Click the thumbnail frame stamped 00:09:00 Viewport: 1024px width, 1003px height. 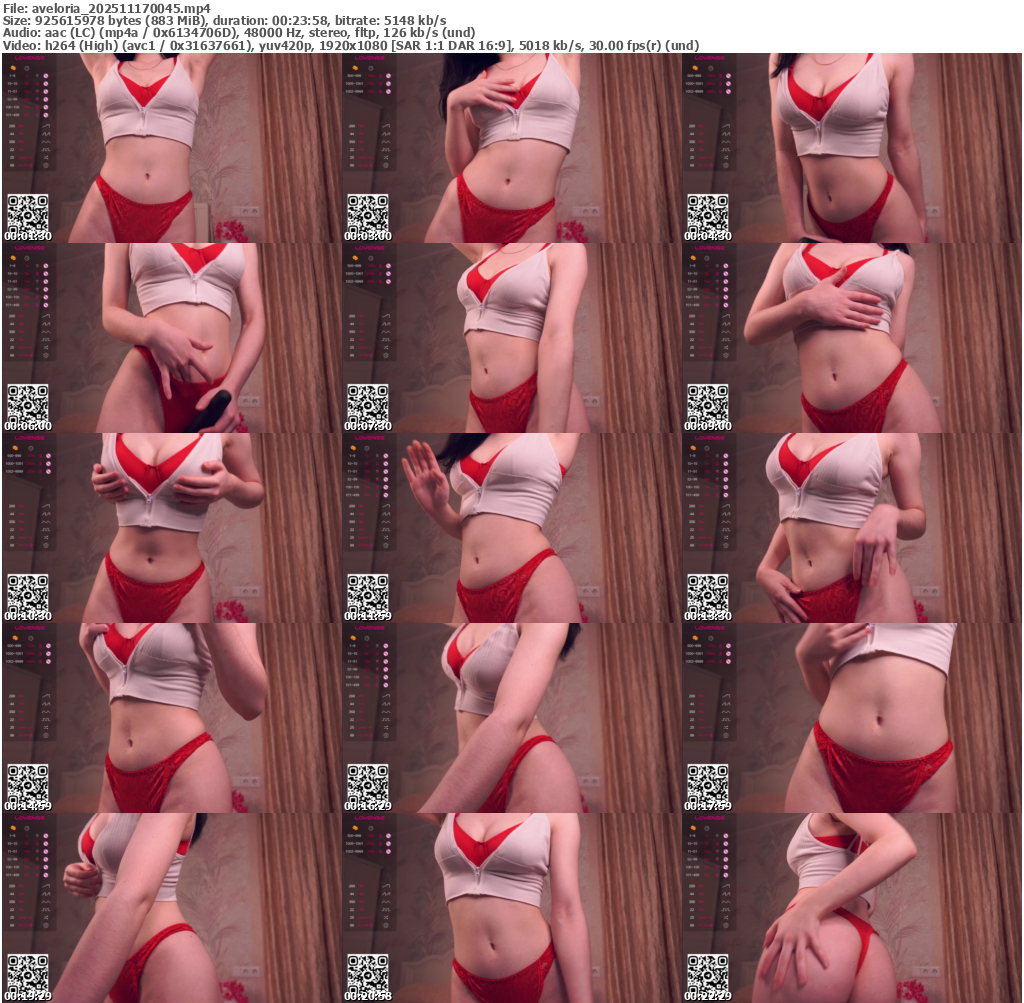pyautogui.click(x=852, y=338)
